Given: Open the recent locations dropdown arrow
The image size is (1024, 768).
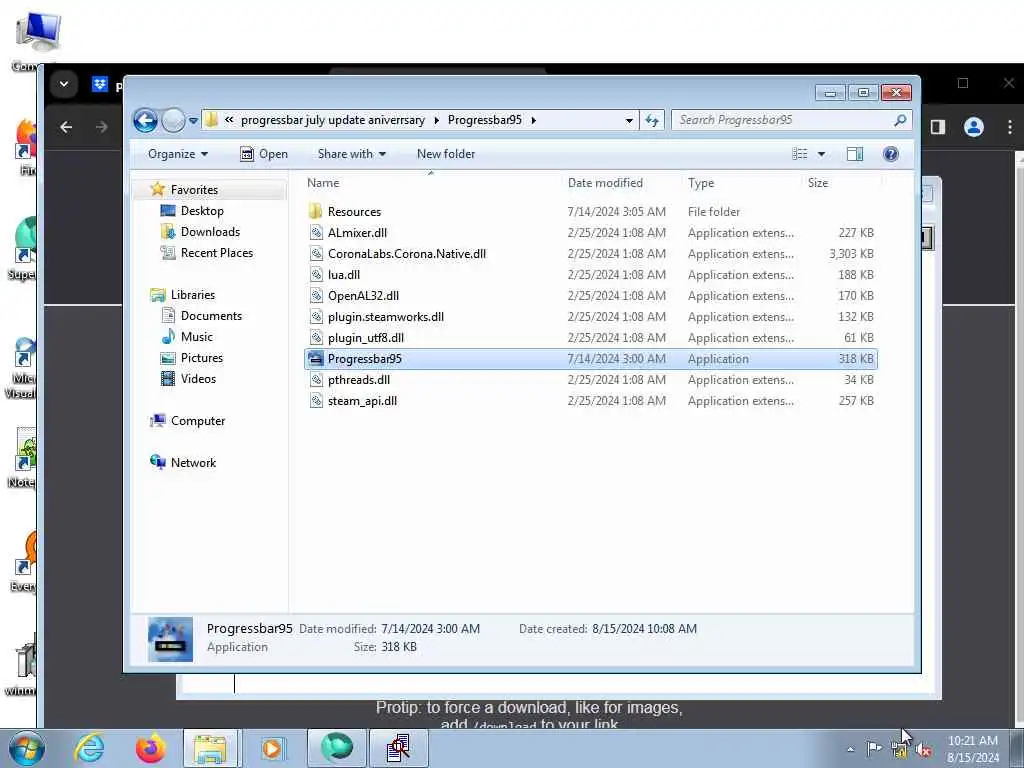Looking at the screenshot, I should pyautogui.click(x=193, y=121).
